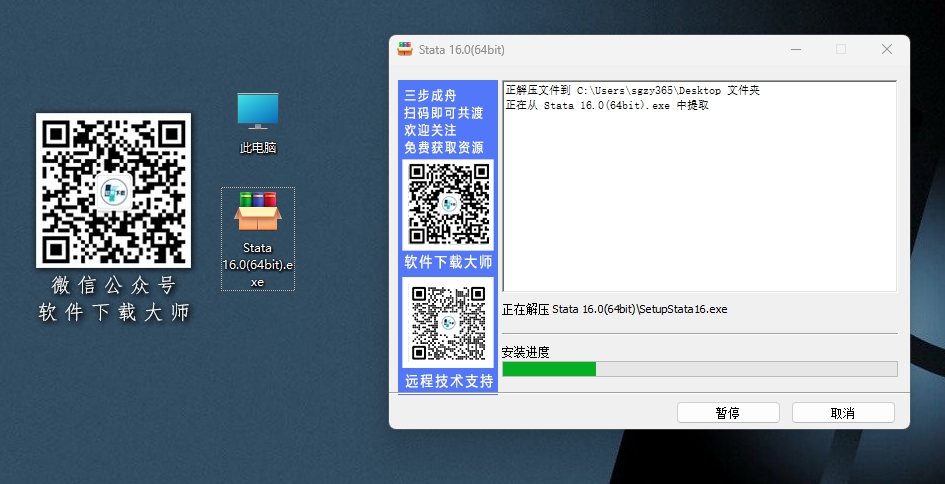Cancel extraction with the 取消 button
This screenshot has height=484, width=945.
(843, 413)
